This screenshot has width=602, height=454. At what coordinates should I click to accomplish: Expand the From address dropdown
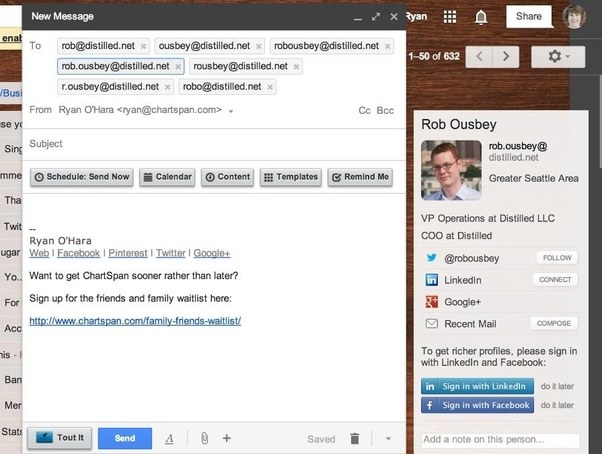pyautogui.click(x=231, y=111)
